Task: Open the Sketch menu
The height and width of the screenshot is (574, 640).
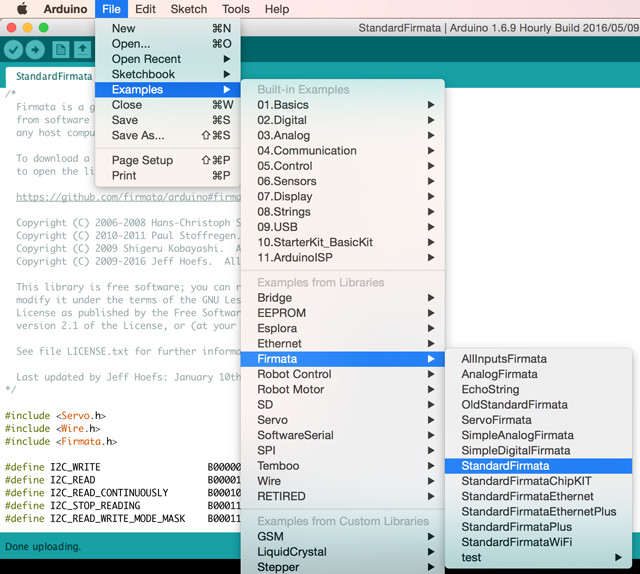Action: [x=189, y=9]
